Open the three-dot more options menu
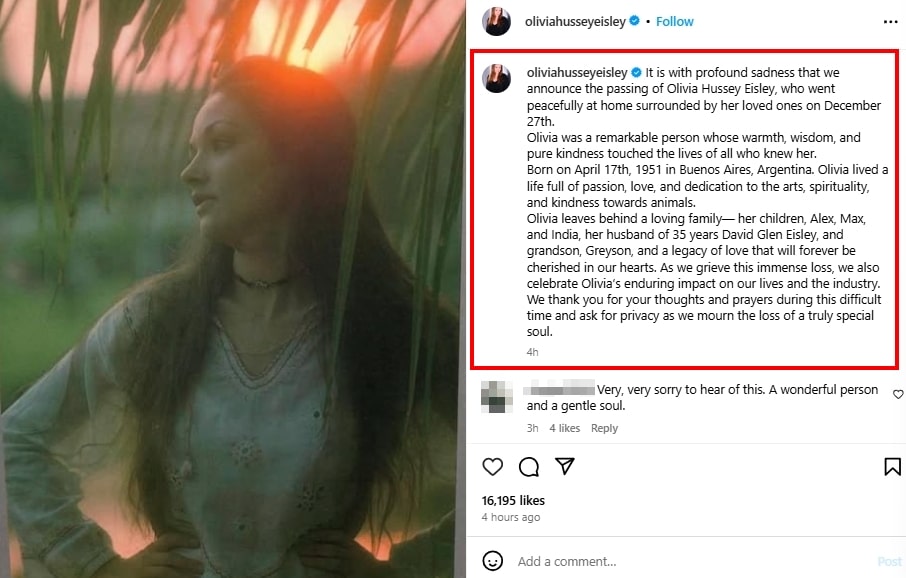 pyautogui.click(x=890, y=21)
